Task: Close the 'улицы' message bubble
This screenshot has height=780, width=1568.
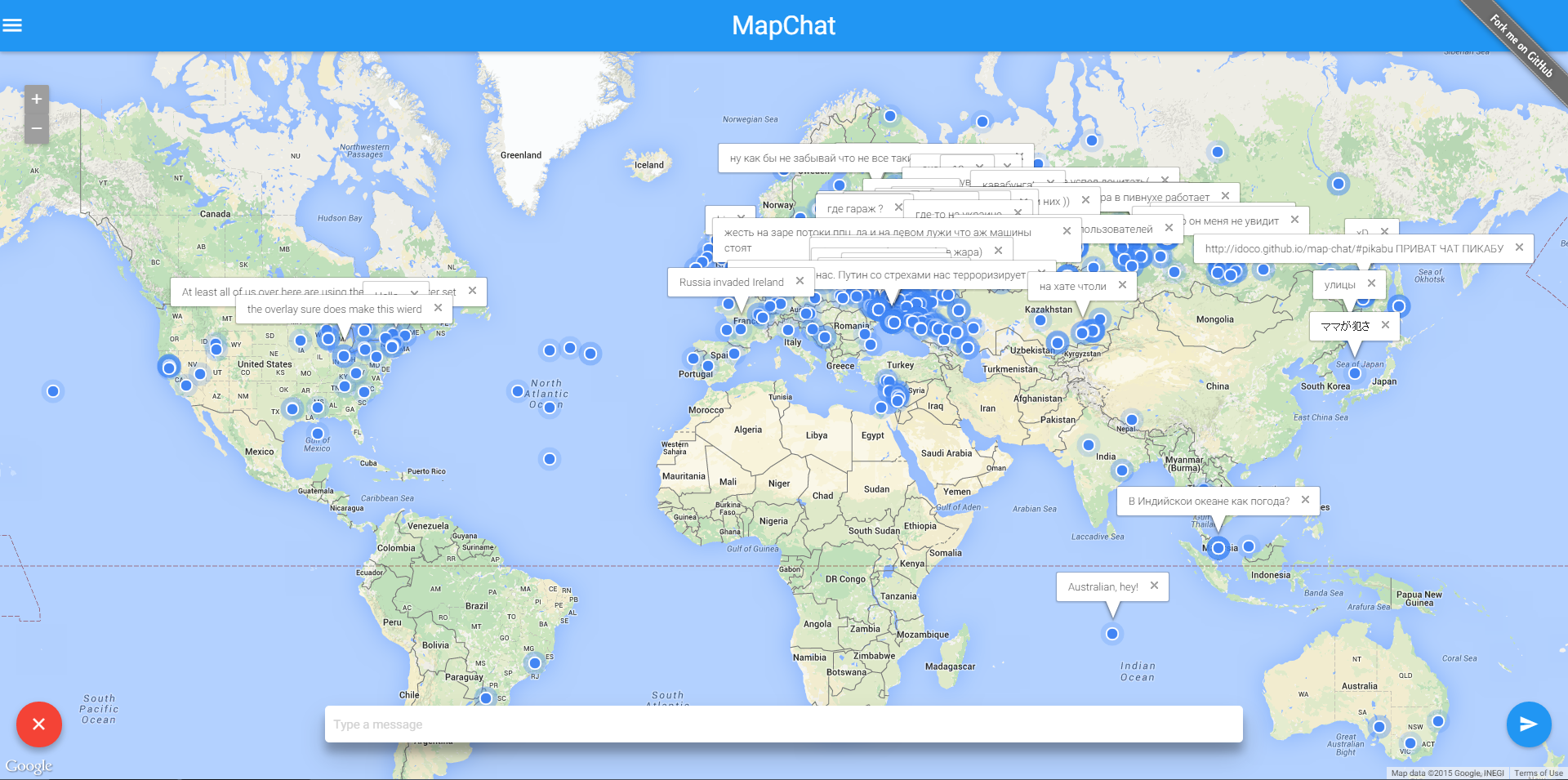Action: [x=1373, y=283]
